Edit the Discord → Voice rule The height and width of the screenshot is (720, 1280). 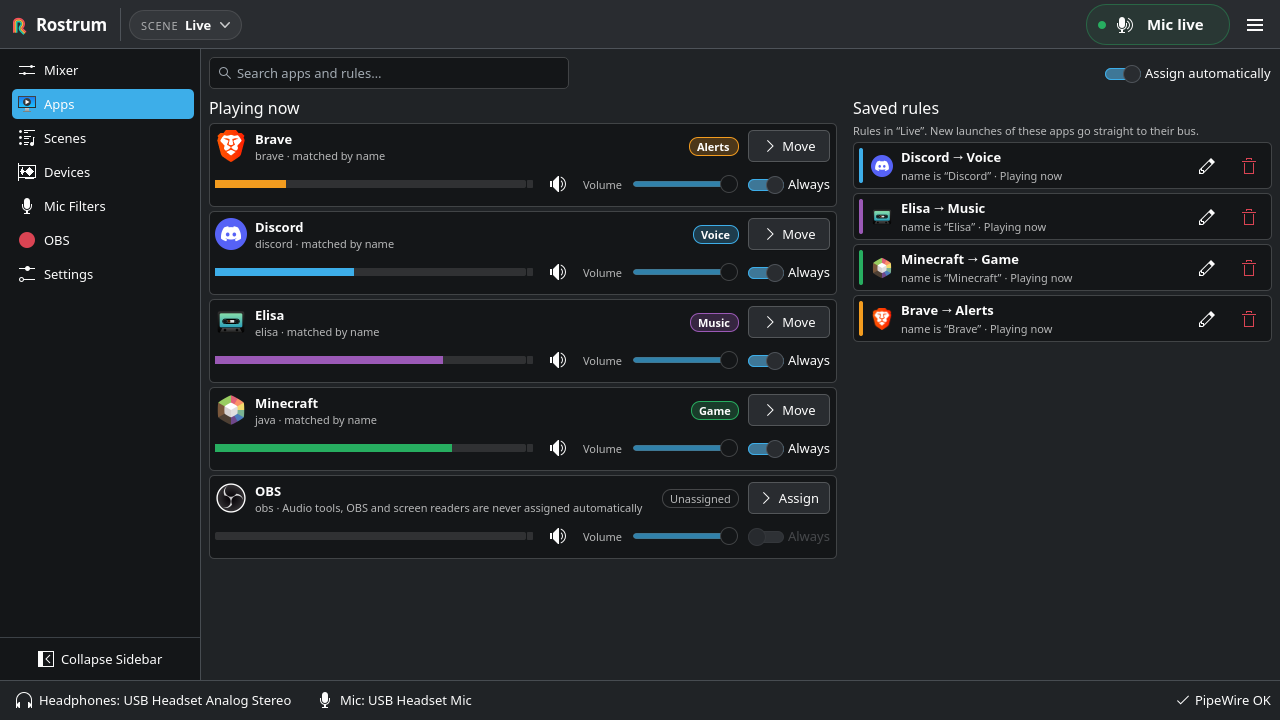click(1207, 166)
